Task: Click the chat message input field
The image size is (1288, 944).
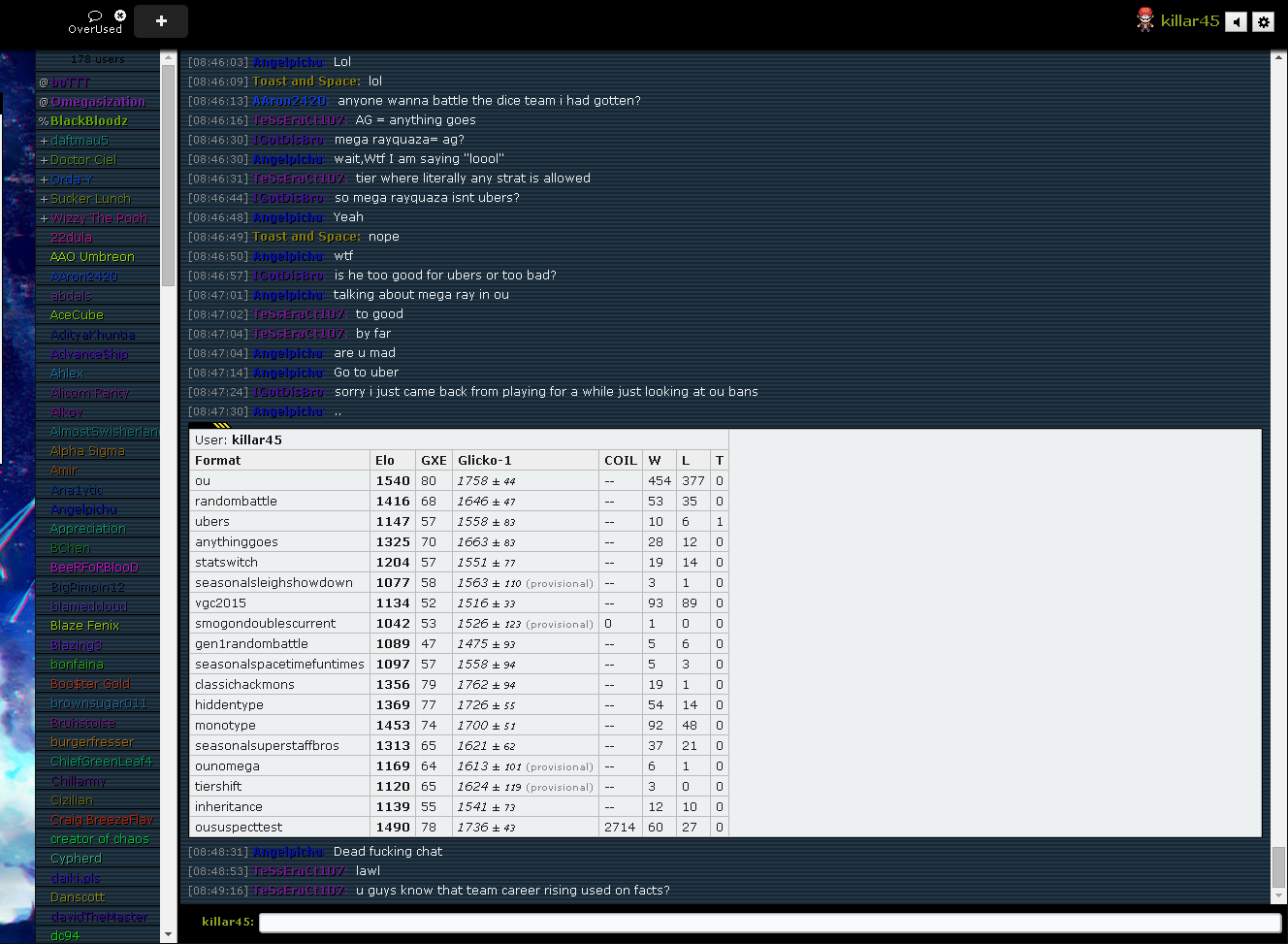Action: (769, 922)
